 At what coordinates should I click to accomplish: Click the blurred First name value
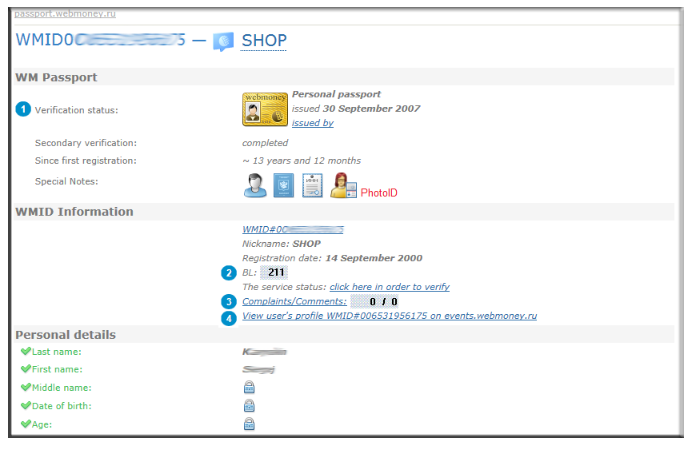(259, 369)
